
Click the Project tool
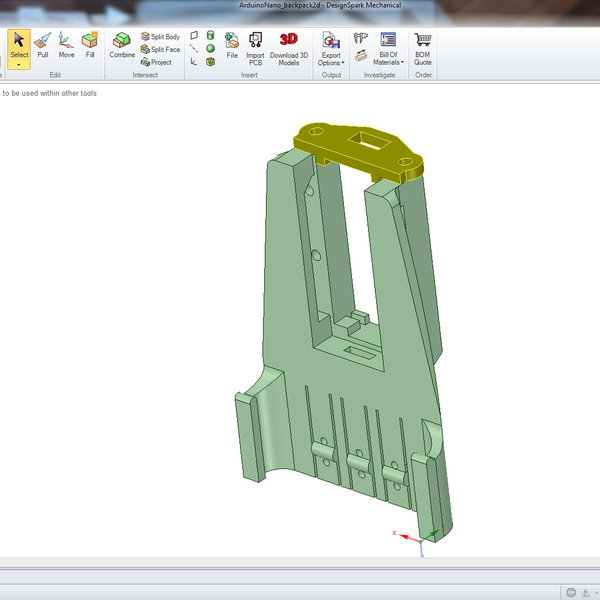point(156,62)
